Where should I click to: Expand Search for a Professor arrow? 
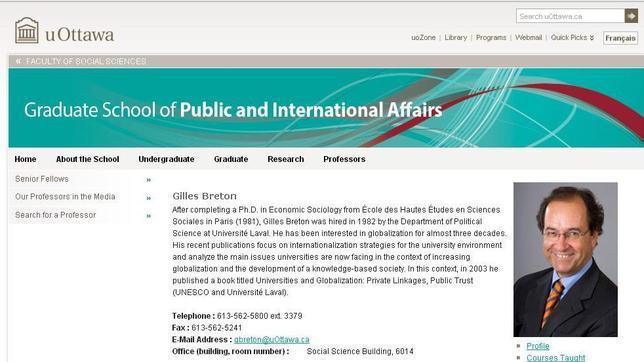[x=149, y=216]
